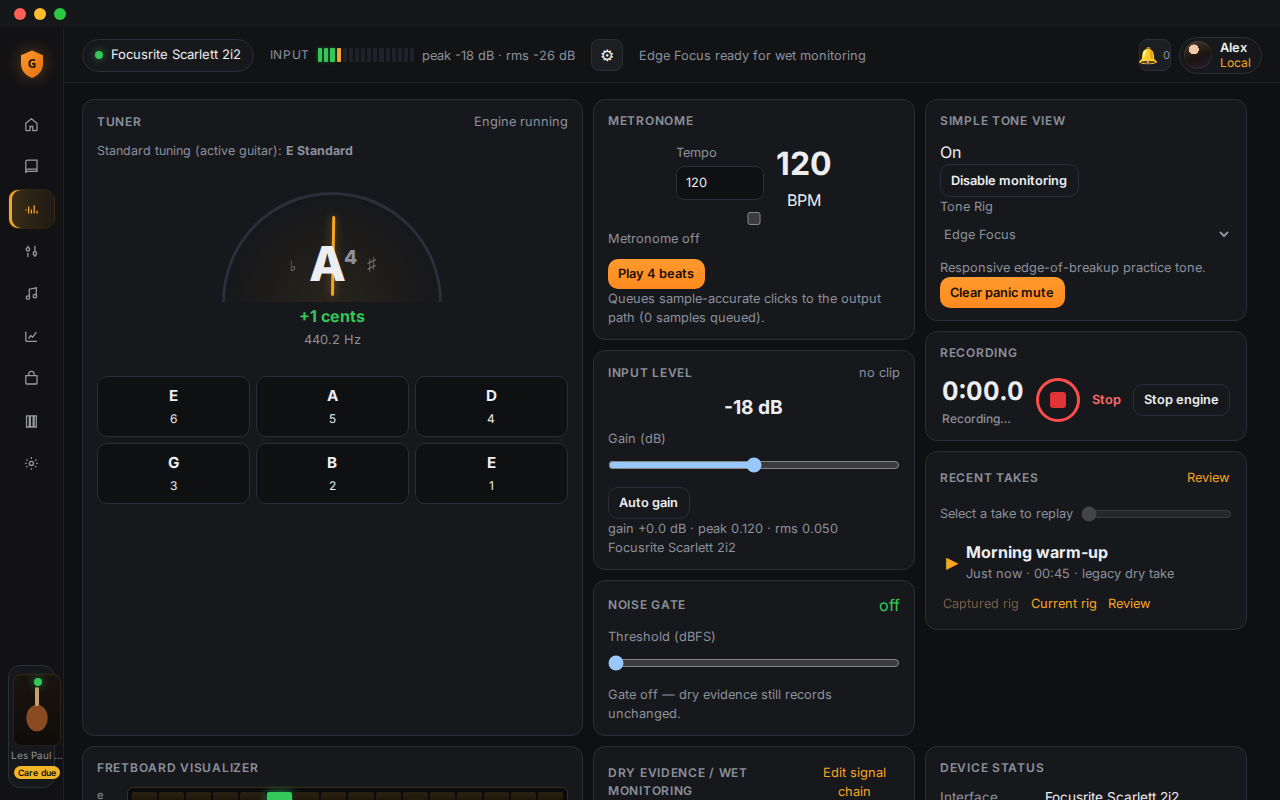
Task: Click Play 4 beats button
Action: coord(656,274)
